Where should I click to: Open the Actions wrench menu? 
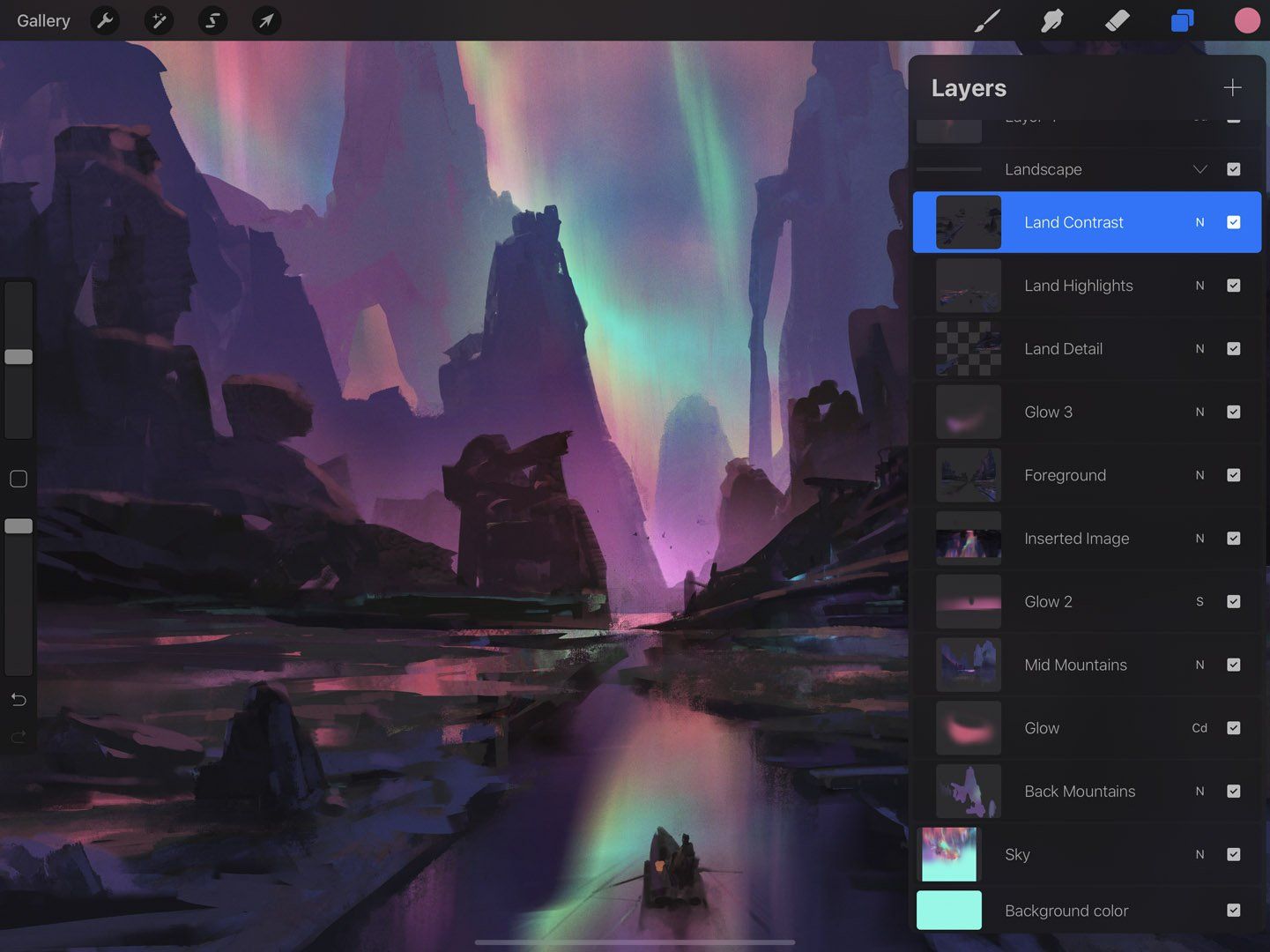(x=105, y=20)
